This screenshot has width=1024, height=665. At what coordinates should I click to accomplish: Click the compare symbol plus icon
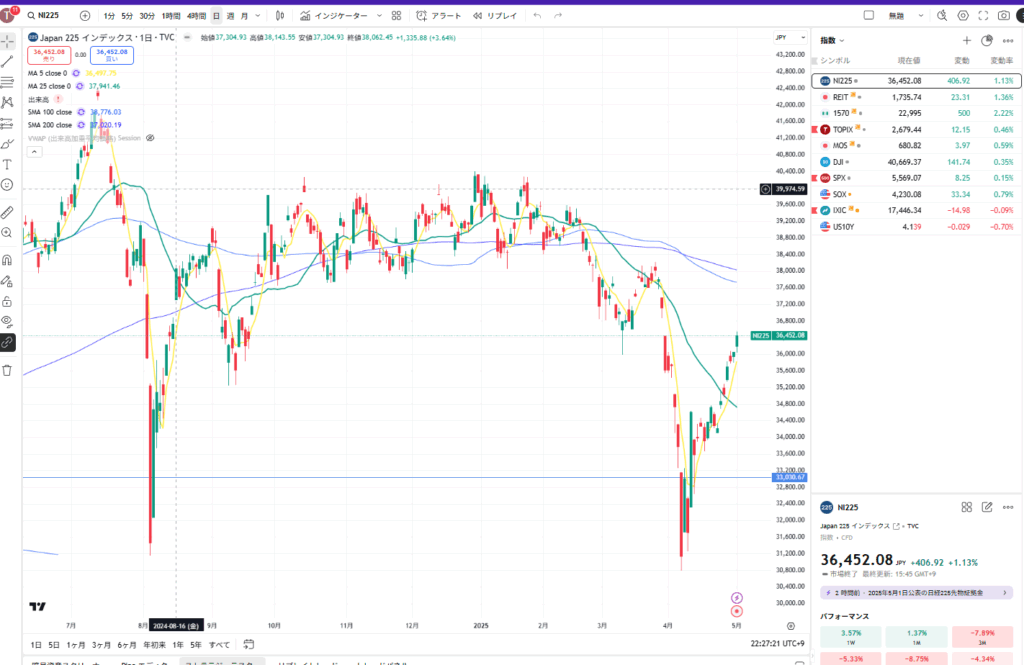tap(85, 15)
